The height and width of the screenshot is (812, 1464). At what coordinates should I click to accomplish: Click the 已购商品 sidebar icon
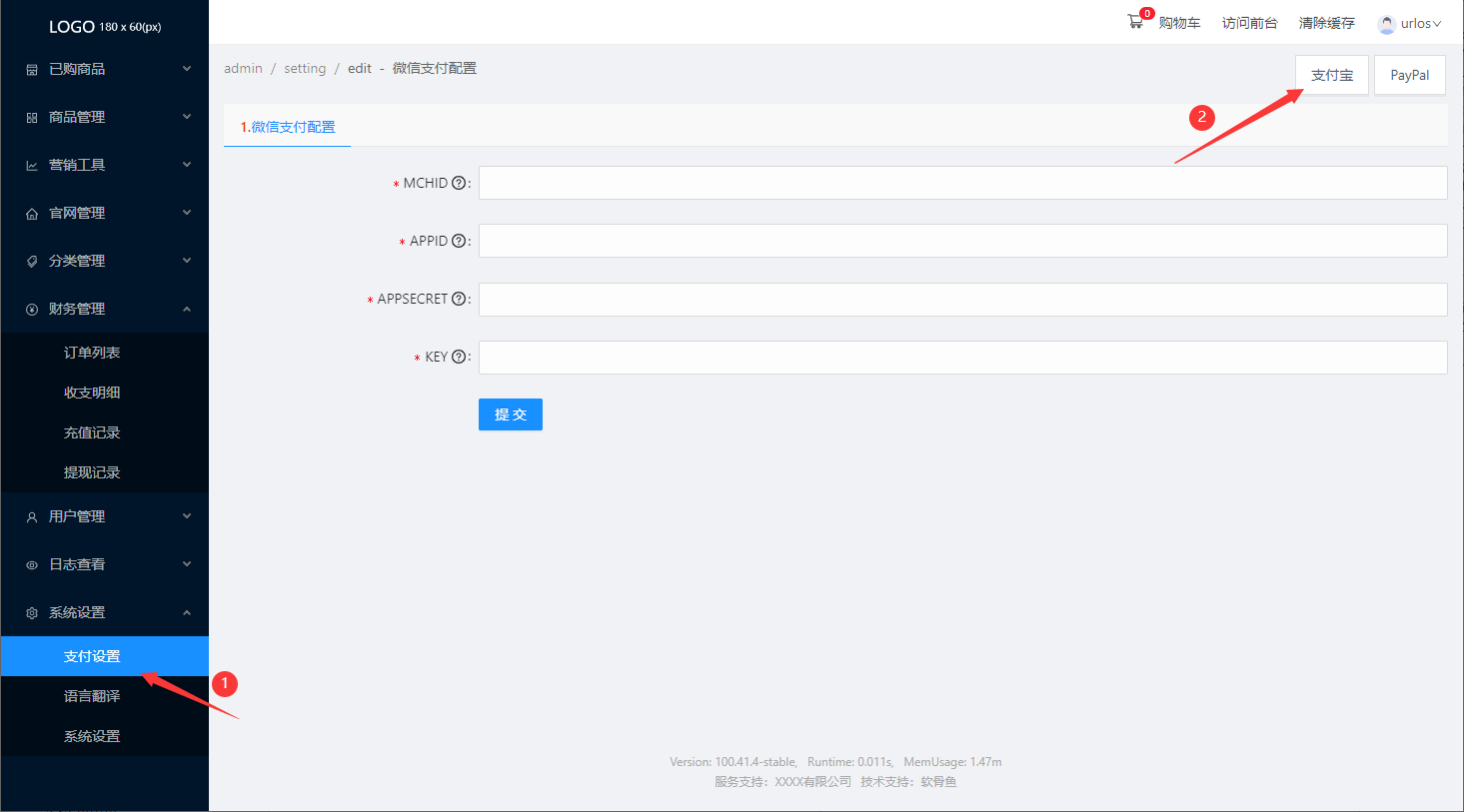click(32, 70)
